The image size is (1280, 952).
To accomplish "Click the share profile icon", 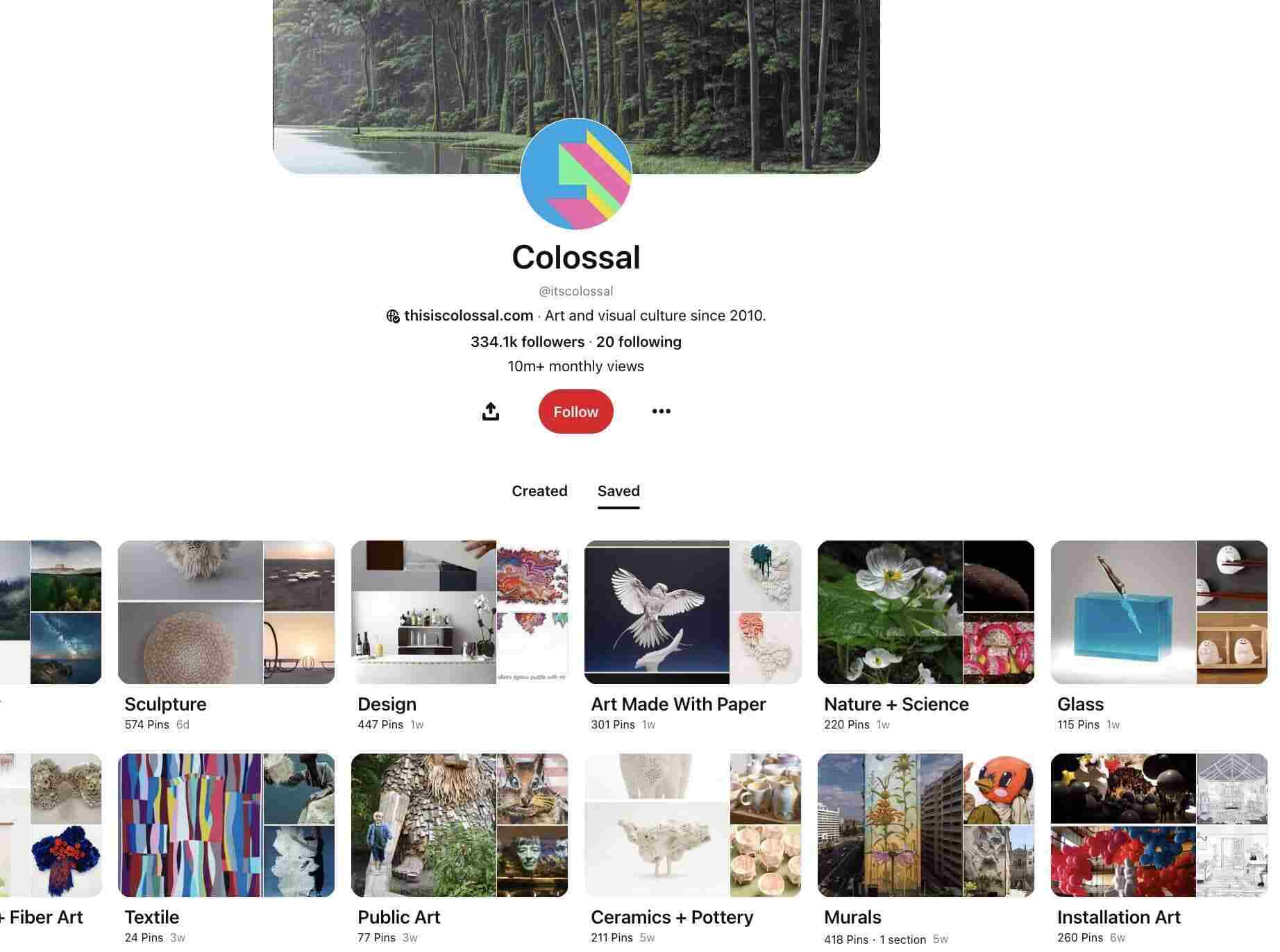I will point(490,411).
